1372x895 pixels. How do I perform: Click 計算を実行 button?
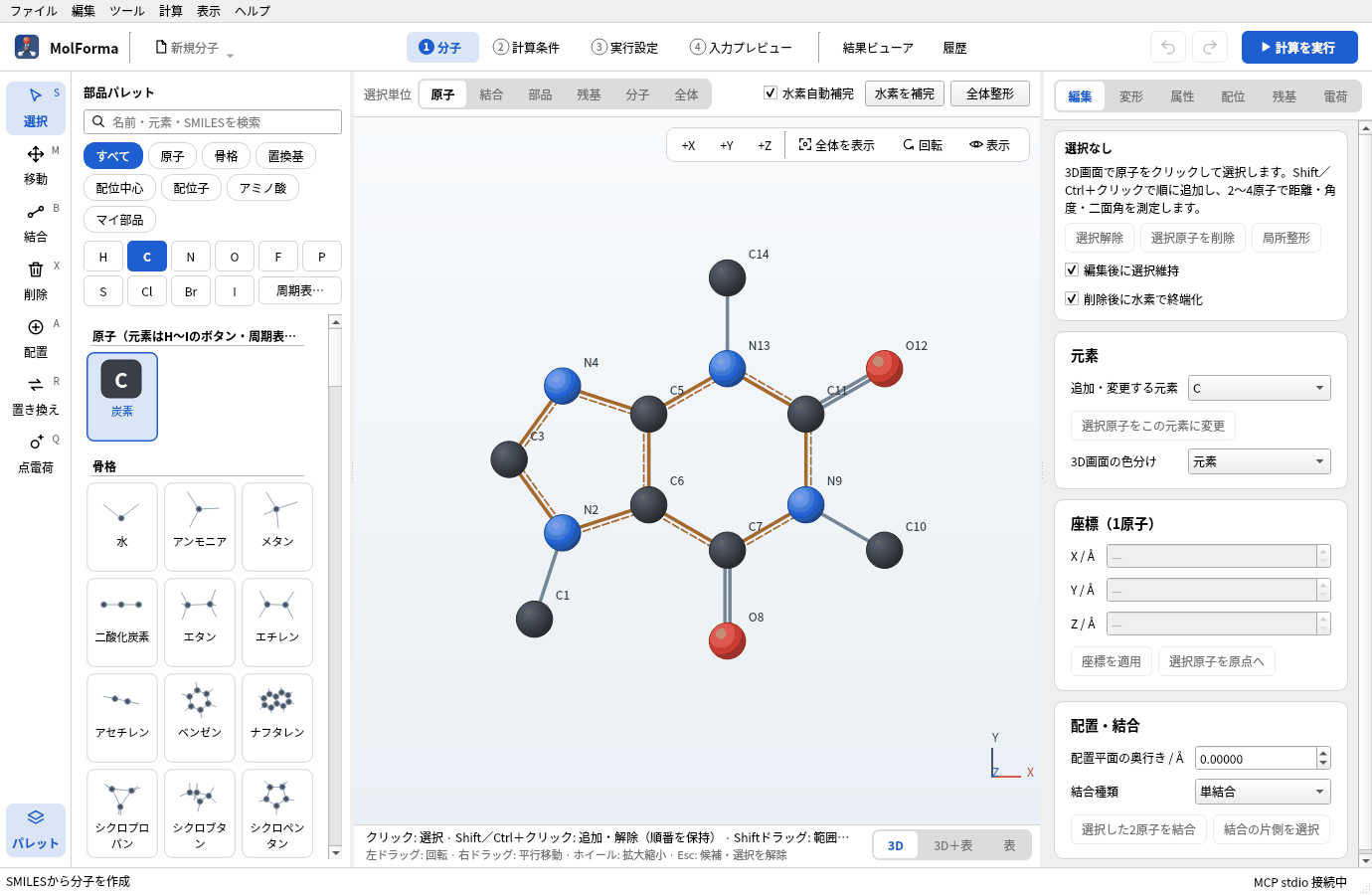coord(1299,47)
